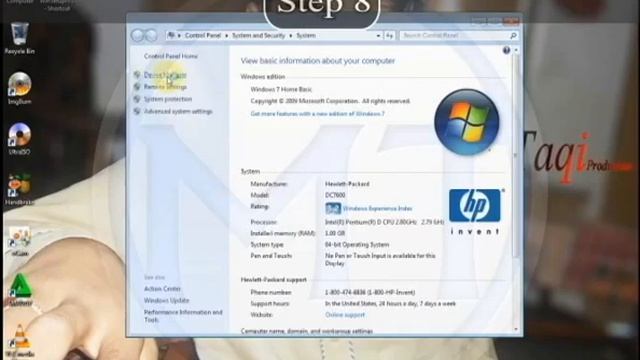Viewport: 640px width, 360px height.
Task: Open Windows Update in See also
Action: pos(166,300)
